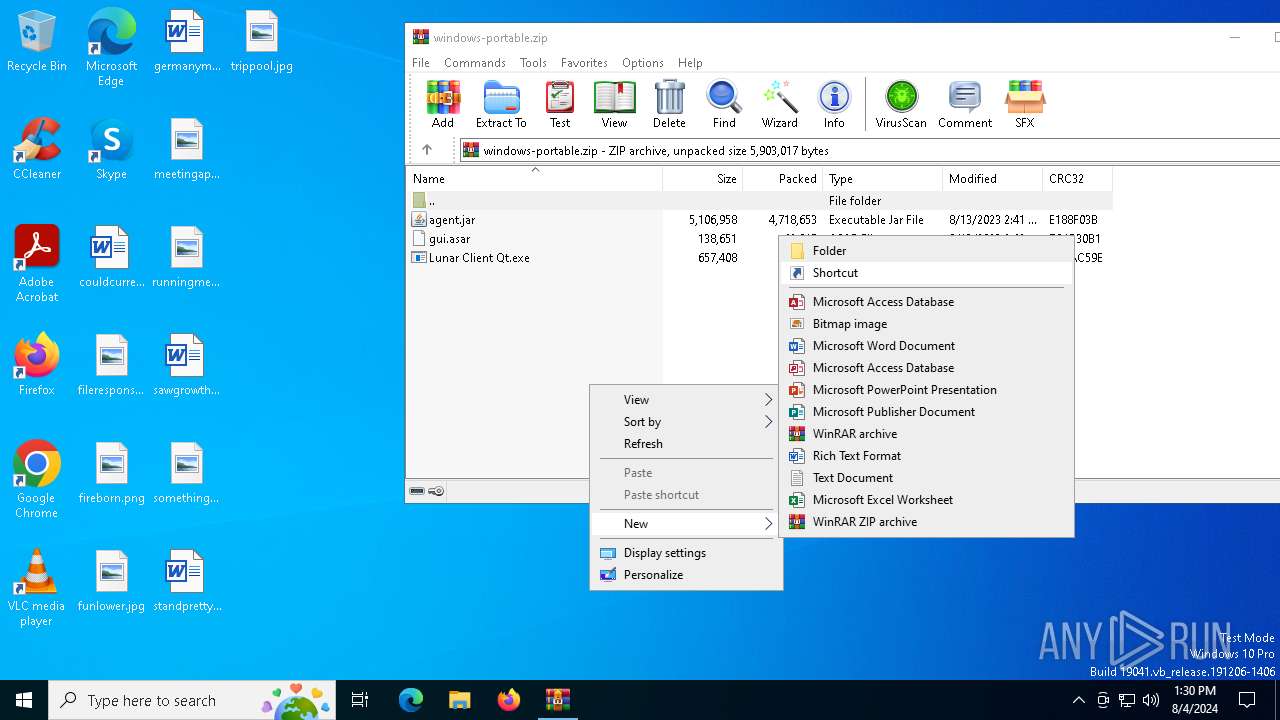Viewport: 1280px width, 720px height.
Task: Sort by the CRC32 column header
Action: 1077,179
